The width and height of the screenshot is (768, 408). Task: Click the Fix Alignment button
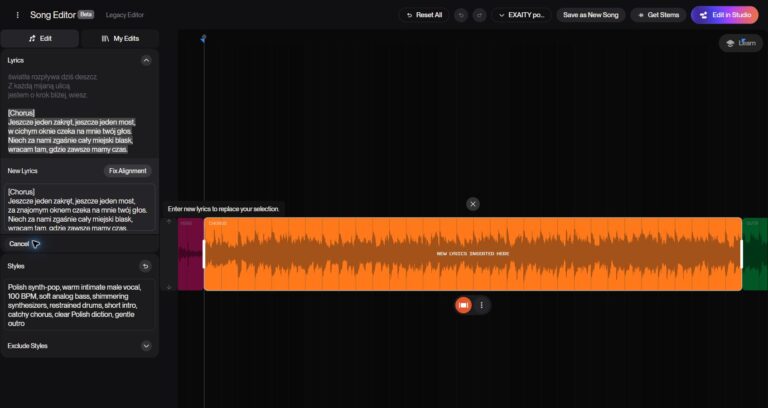click(127, 171)
